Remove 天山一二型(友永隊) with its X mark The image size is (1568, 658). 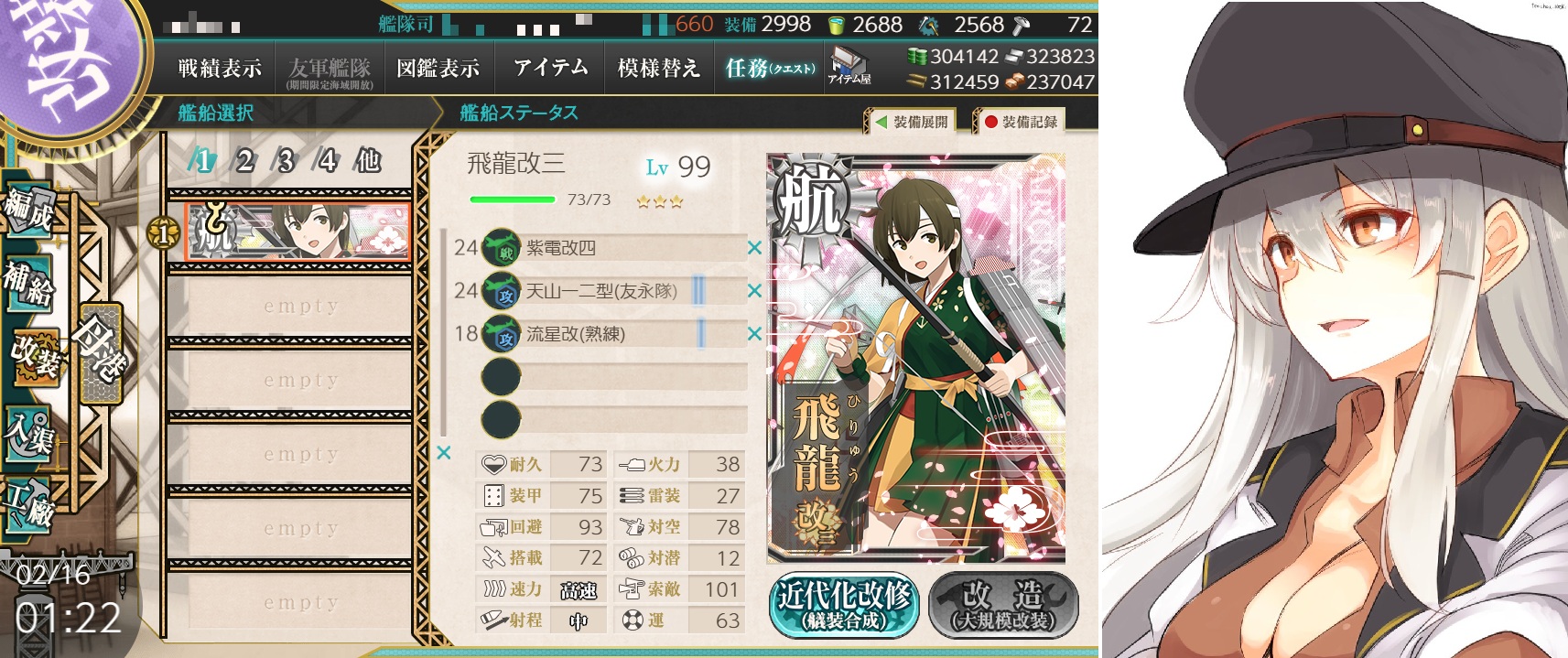click(x=754, y=291)
